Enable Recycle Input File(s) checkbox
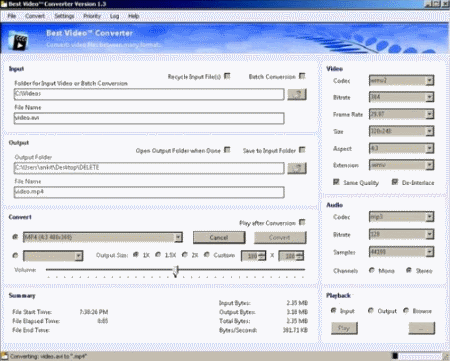This screenshot has width=450, height=361. pos(227,76)
